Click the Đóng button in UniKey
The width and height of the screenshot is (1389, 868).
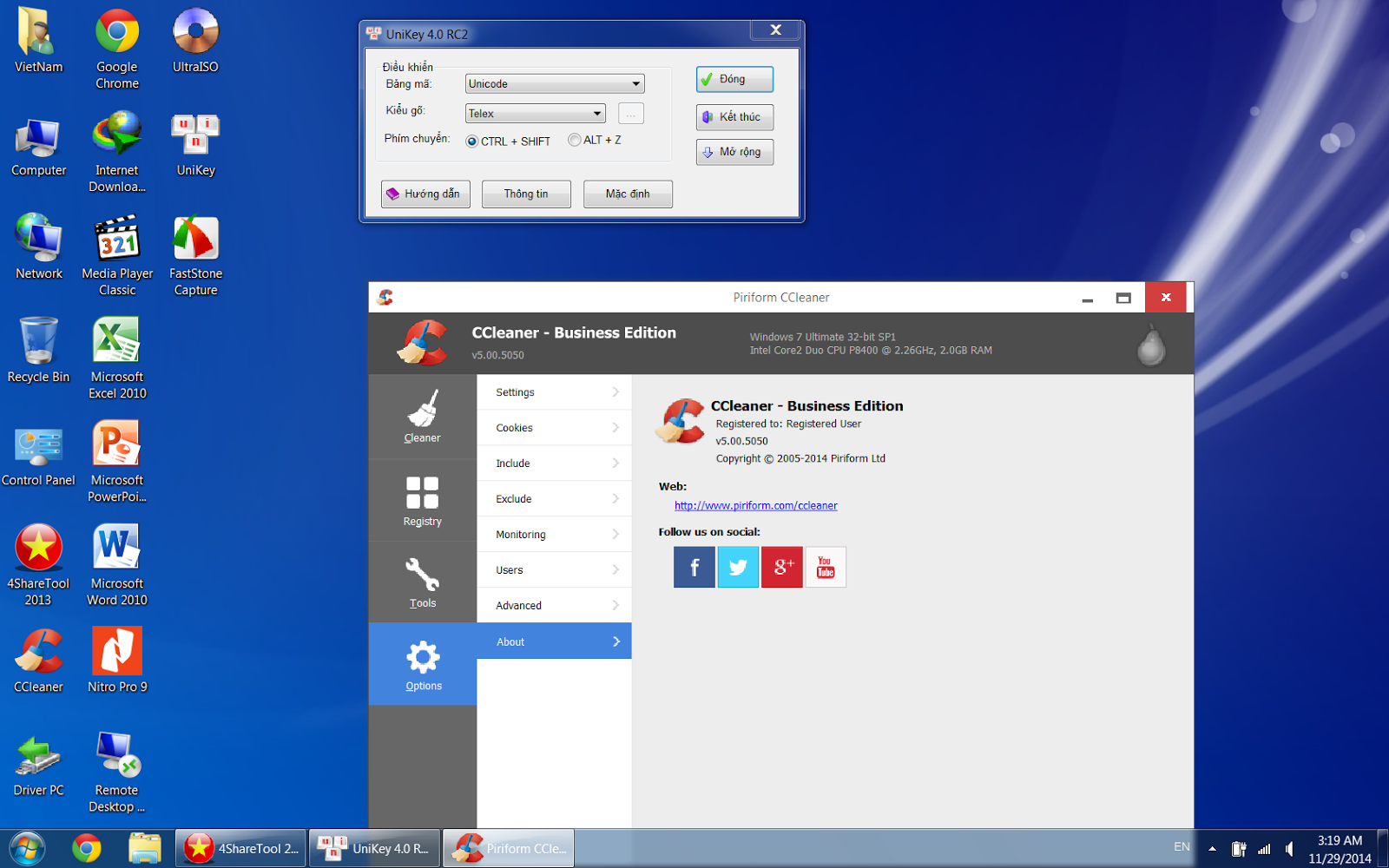[734, 80]
